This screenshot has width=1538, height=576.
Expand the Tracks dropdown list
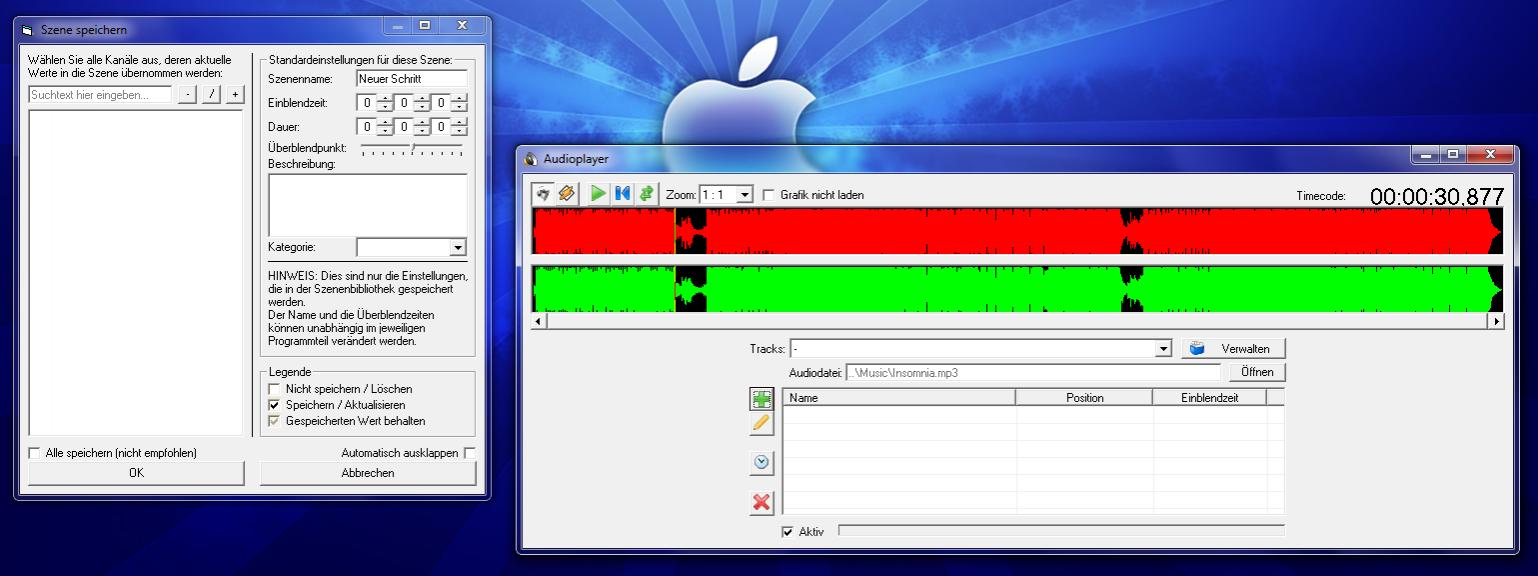click(x=1163, y=349)
